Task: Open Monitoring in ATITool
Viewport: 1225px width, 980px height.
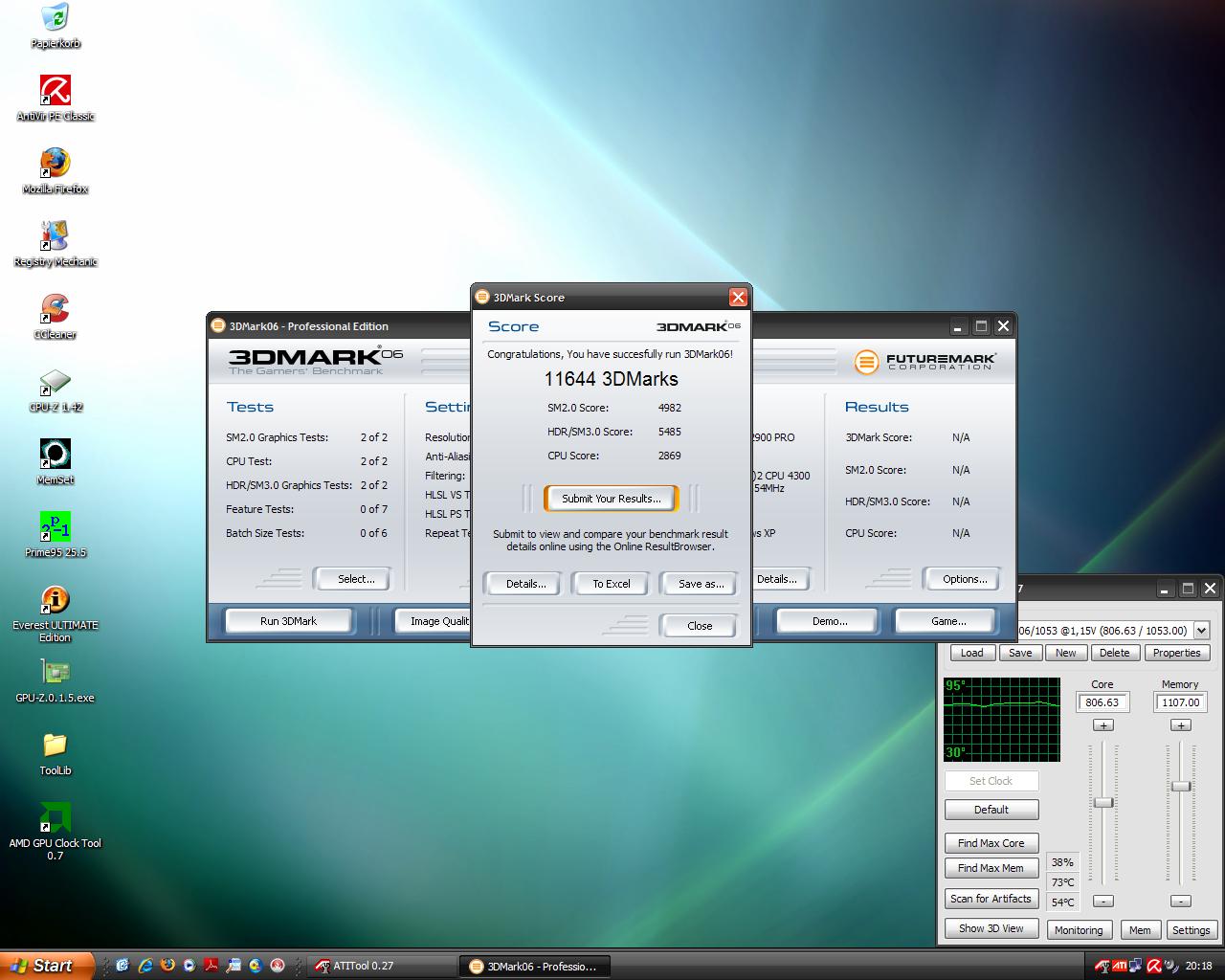Action: 1079,930
